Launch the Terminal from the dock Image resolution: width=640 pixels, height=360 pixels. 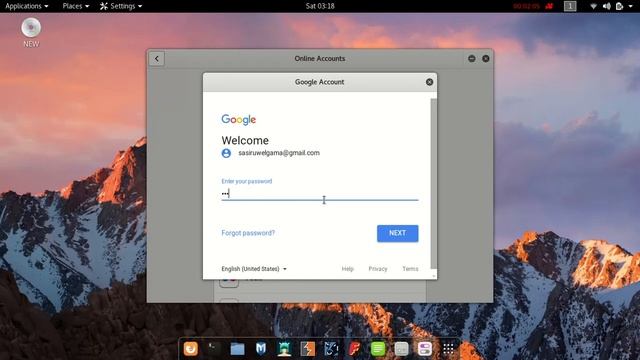tap(214, 349)
